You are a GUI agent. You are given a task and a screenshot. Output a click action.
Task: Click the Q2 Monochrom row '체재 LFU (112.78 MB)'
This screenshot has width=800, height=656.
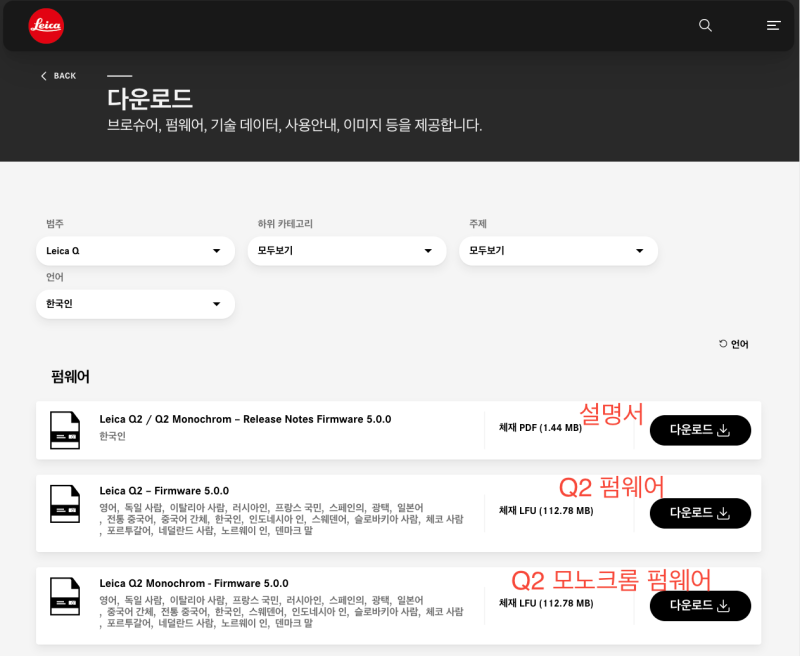[x=546, y=603]
